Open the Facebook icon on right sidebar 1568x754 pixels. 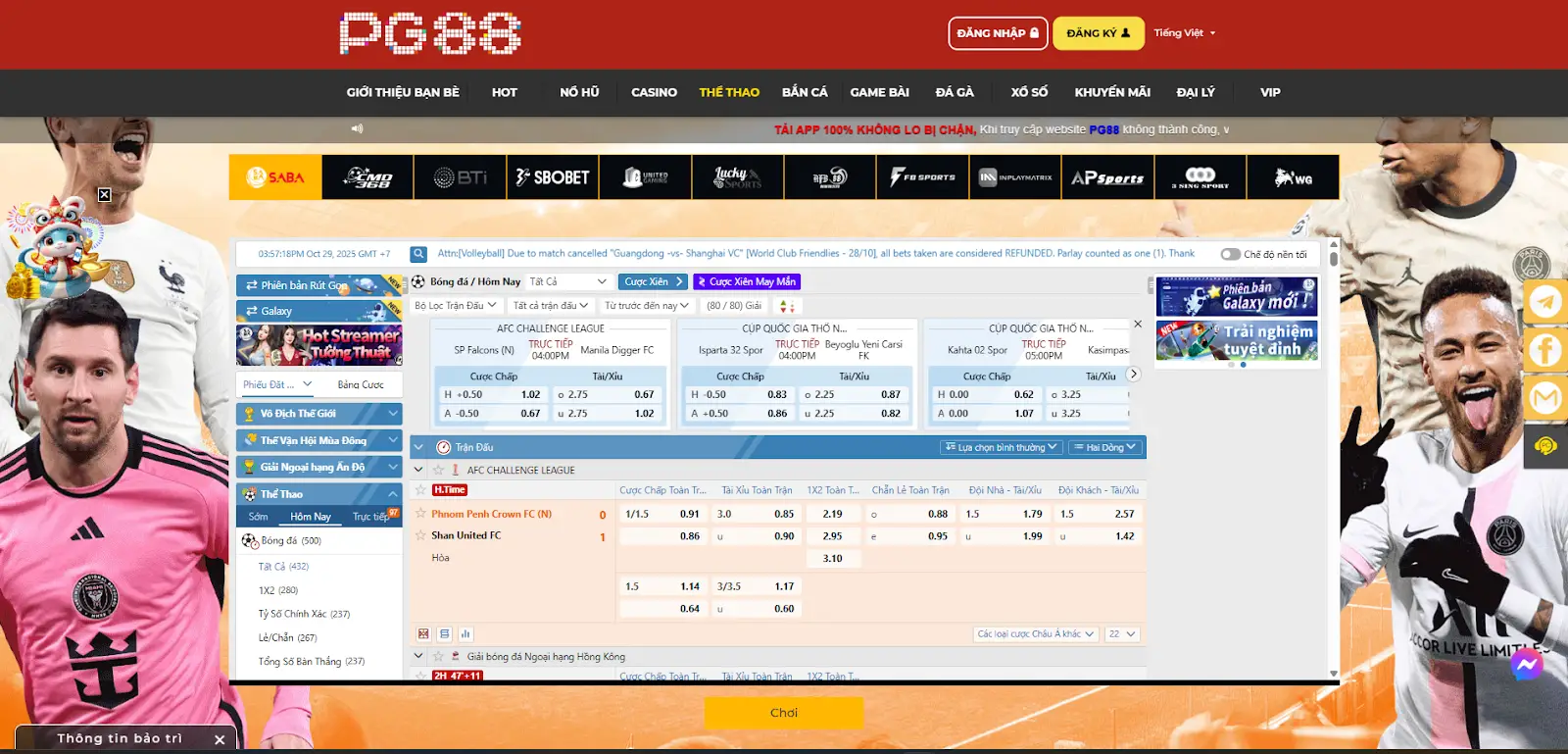coord(1545,350)
